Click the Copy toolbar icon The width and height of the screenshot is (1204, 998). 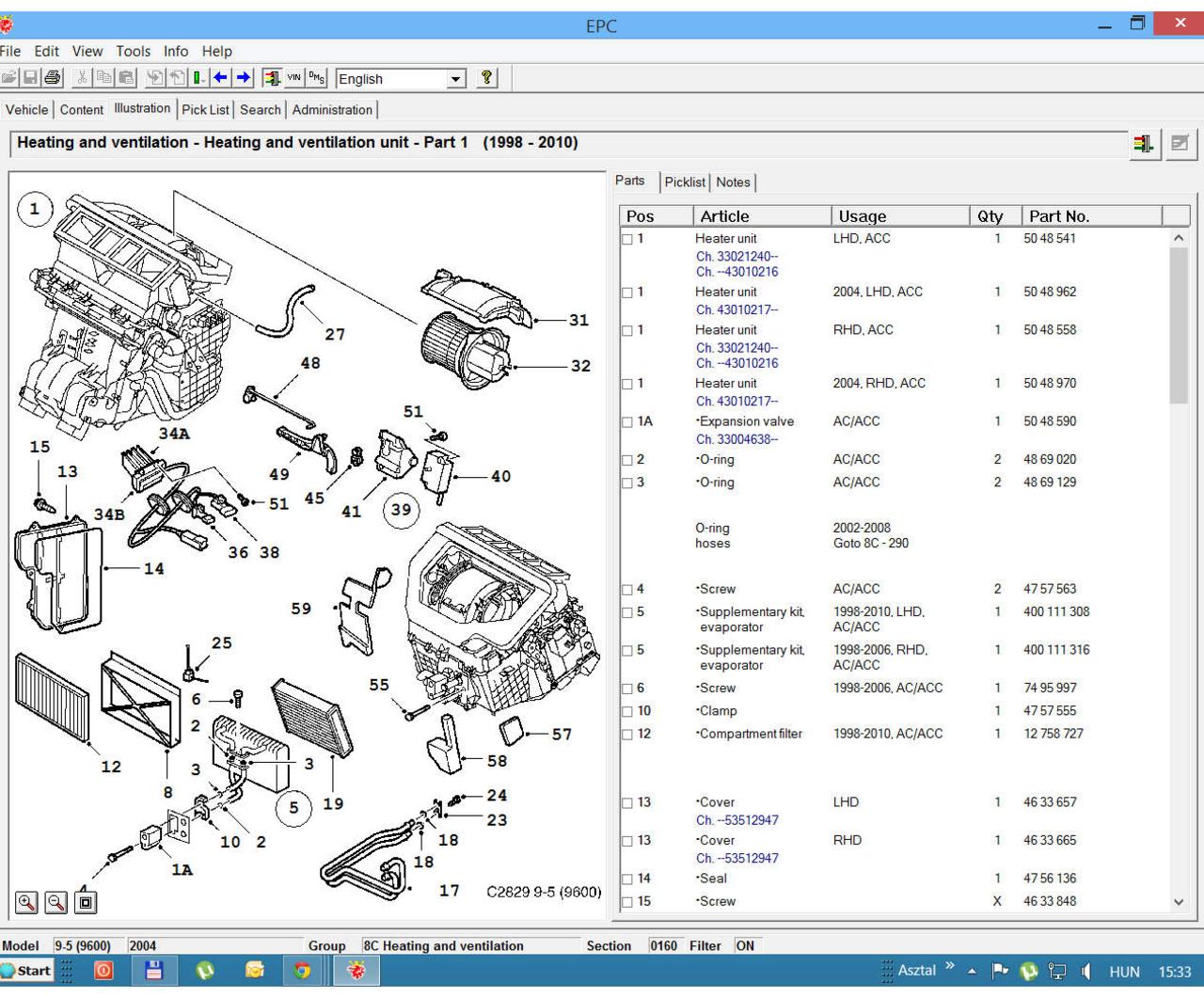point(103,78)
